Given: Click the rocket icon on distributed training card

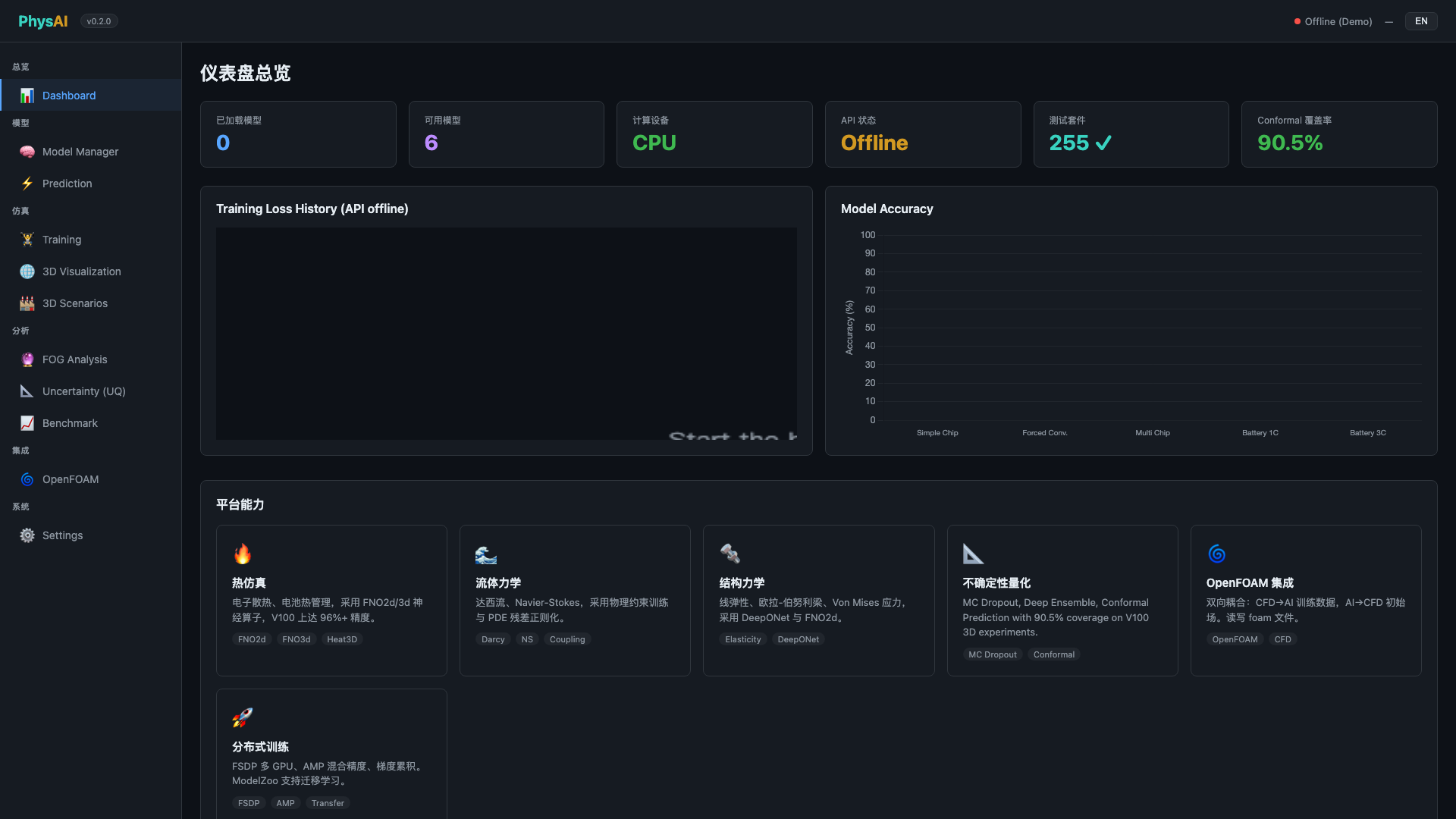Looking at the screenshot, I should point(243,717).
